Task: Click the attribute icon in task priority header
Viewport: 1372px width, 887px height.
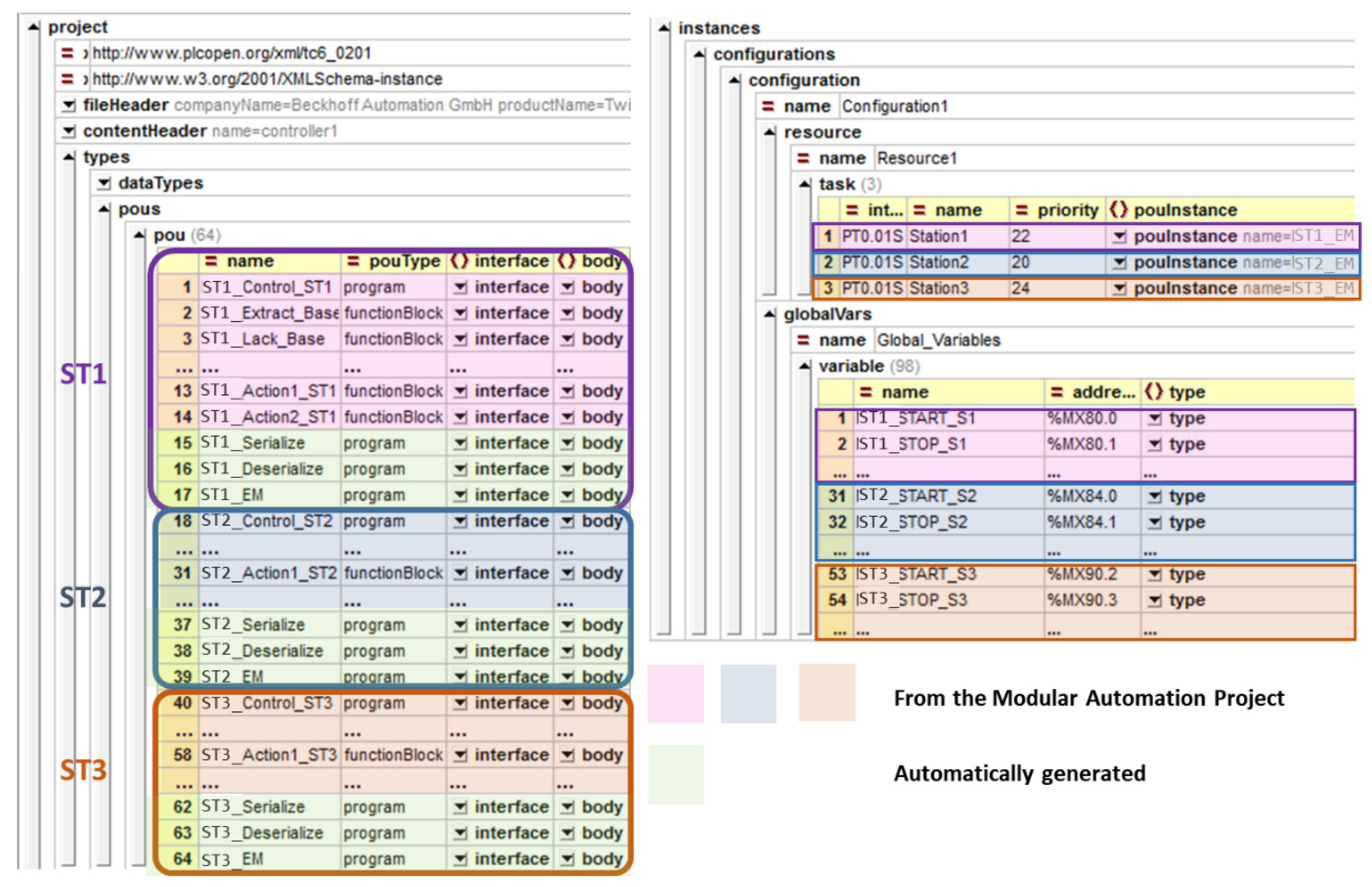Action: click(1021, 210)
